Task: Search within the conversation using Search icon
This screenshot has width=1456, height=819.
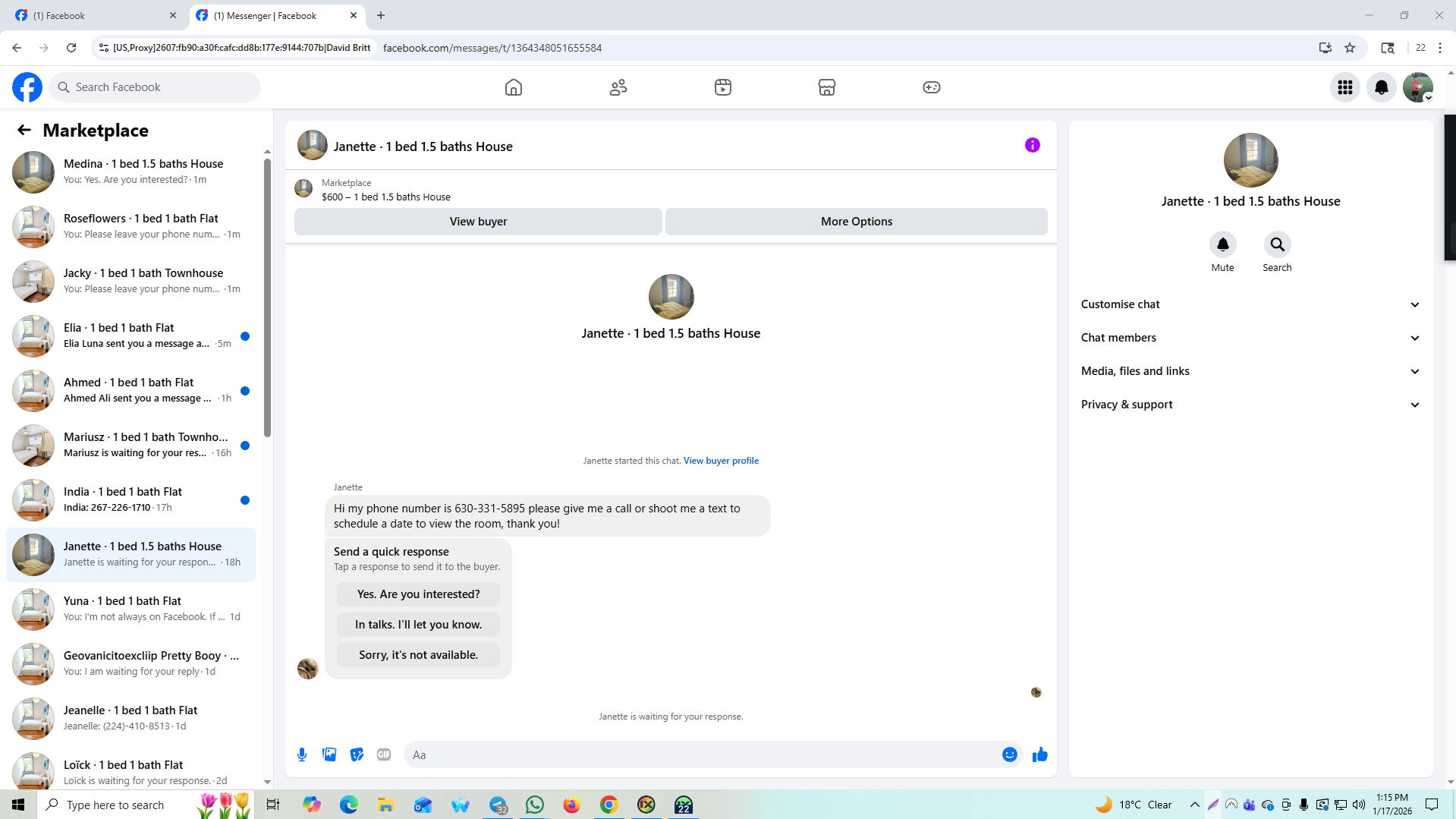Action: (1278, 244)
